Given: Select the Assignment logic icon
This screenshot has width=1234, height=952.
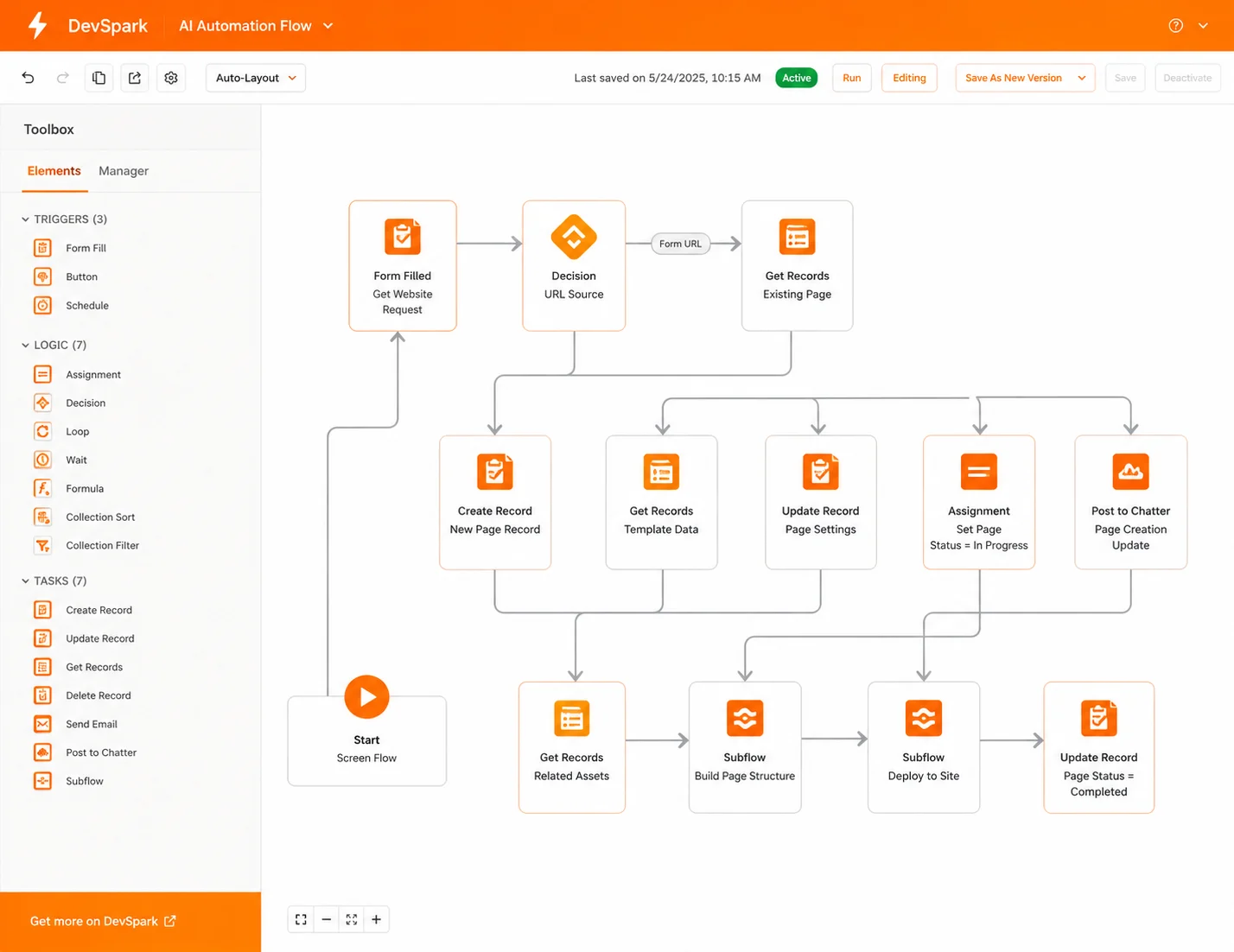Looking at the screenshot, I should tap(42, 374).
